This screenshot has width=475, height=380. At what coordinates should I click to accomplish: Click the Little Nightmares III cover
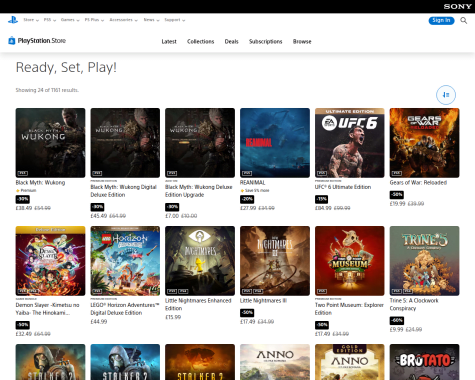[275, 261]
